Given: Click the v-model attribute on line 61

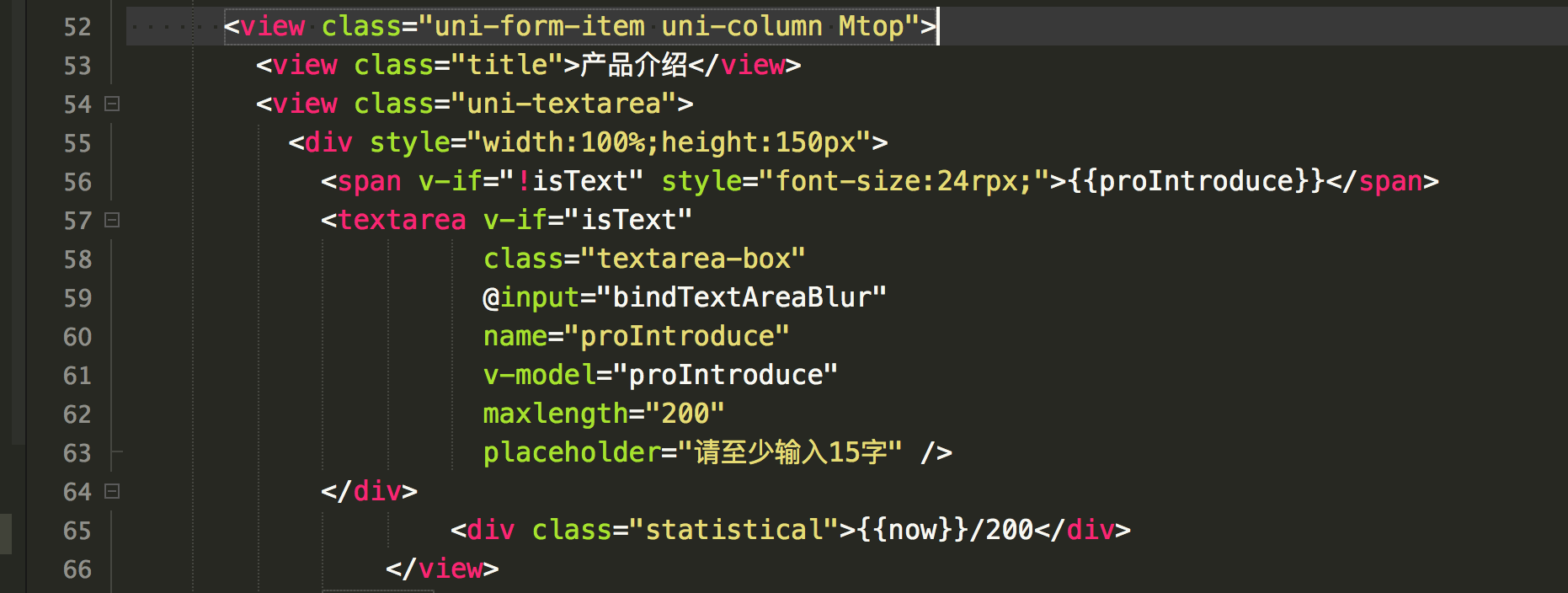Looking at the screenshot, I should pos(539,375).
